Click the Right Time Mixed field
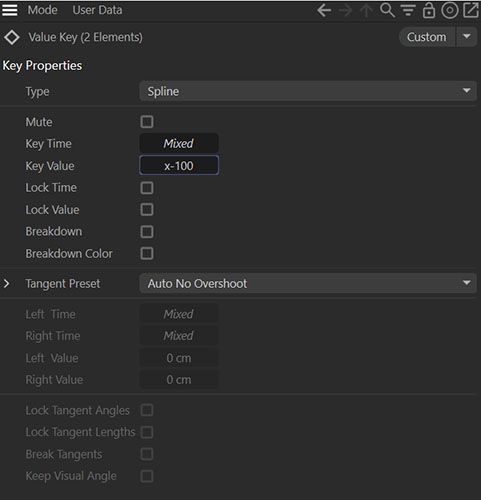The image size is (481, 500). tap(179, 336)
